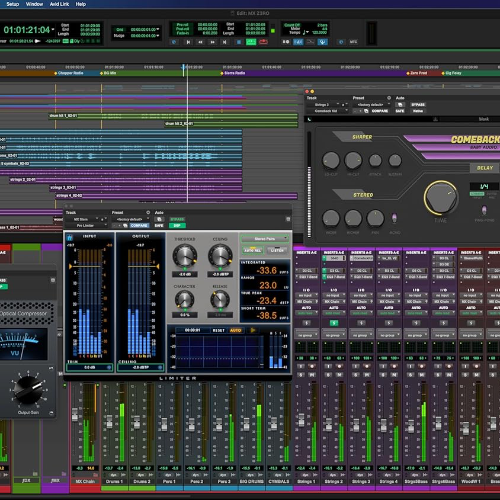Click the red Record transport button

[263, 42]
